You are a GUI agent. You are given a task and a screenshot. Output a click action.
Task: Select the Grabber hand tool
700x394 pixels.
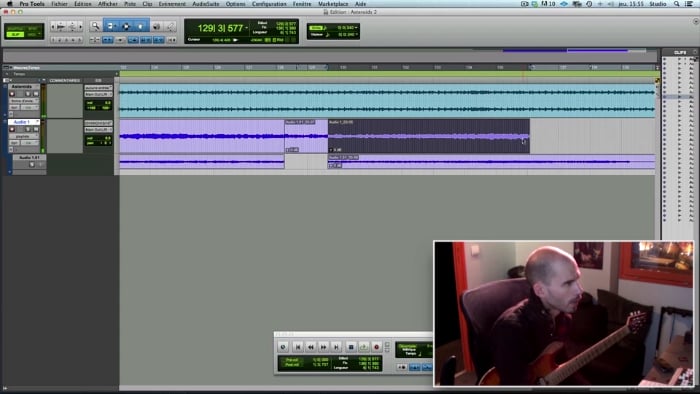[140, 26]
